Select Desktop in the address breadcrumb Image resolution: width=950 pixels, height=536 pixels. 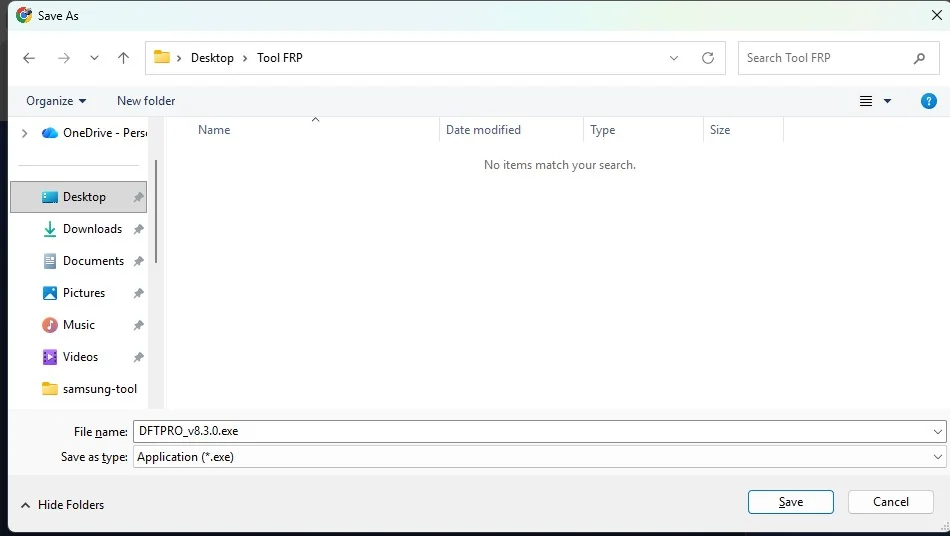[212, 58]
